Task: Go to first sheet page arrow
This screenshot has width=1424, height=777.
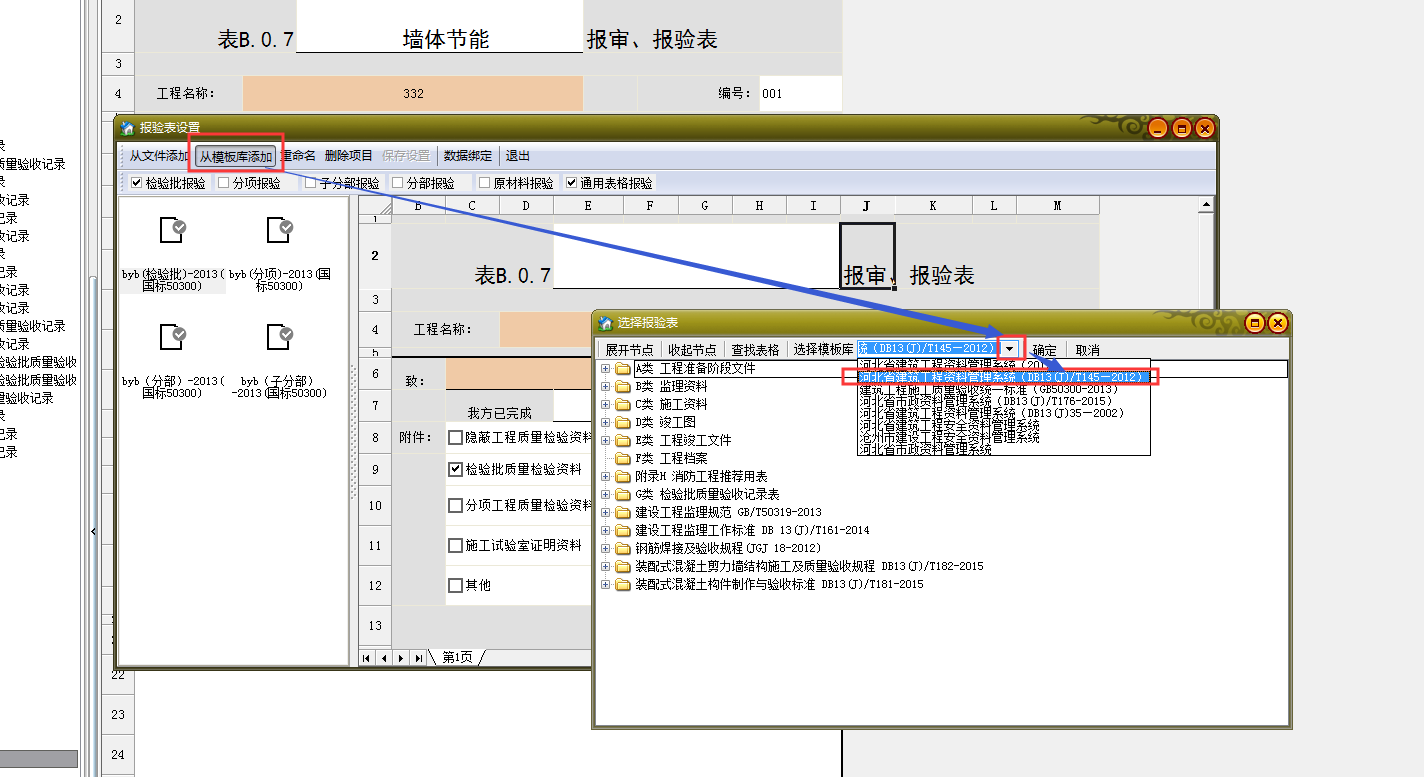Action: pyautogui.click(x=367, y=658)
